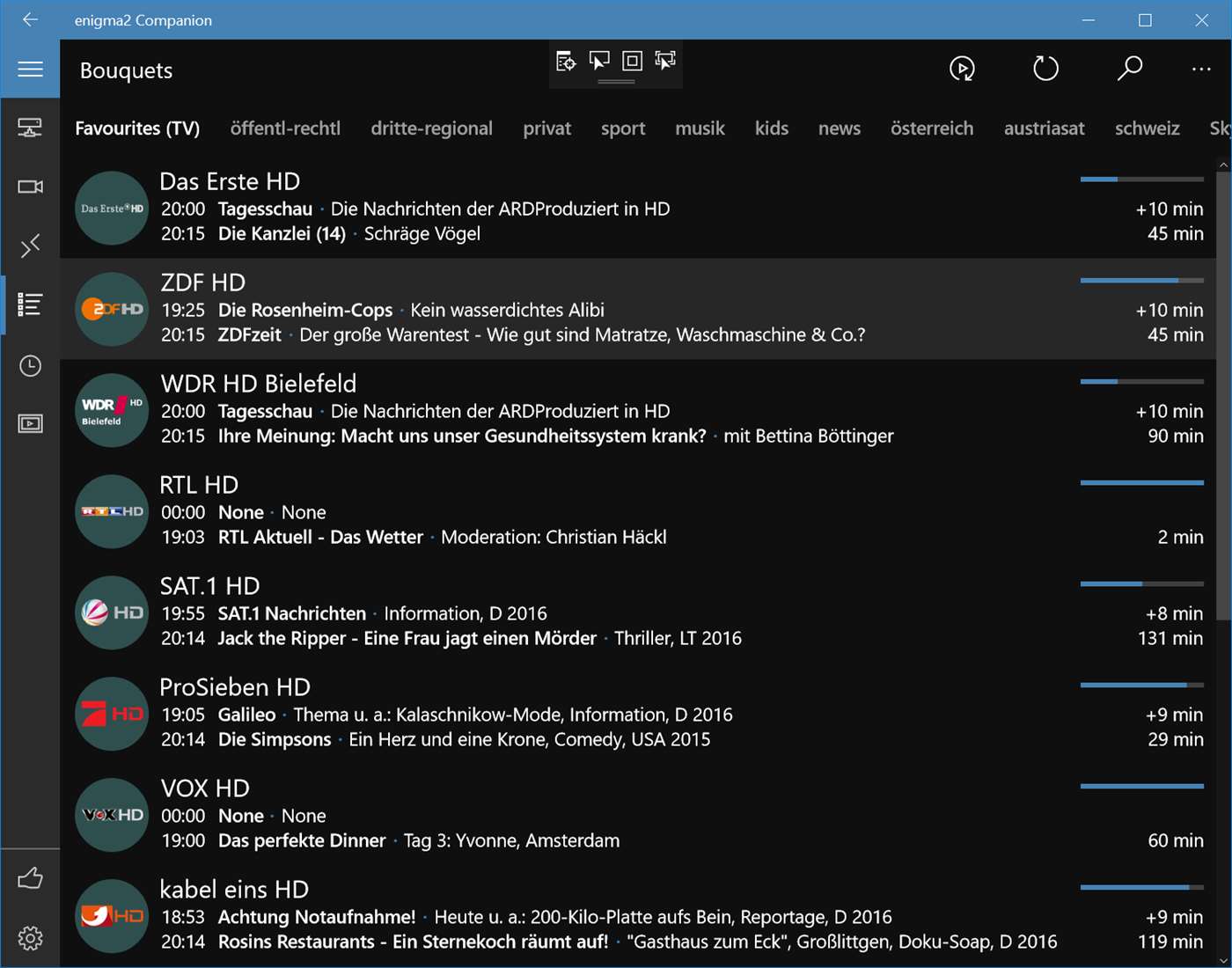Click the 131 min duration text
The width and height of the screenshot is (1232, 968).
click(x=1170, y=639)
